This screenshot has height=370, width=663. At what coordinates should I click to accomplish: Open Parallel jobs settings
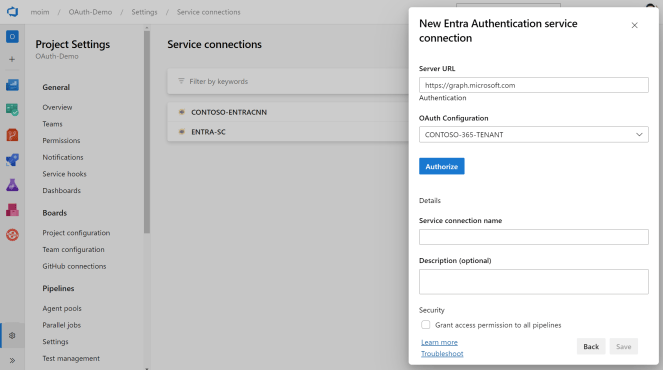[62, 325]
